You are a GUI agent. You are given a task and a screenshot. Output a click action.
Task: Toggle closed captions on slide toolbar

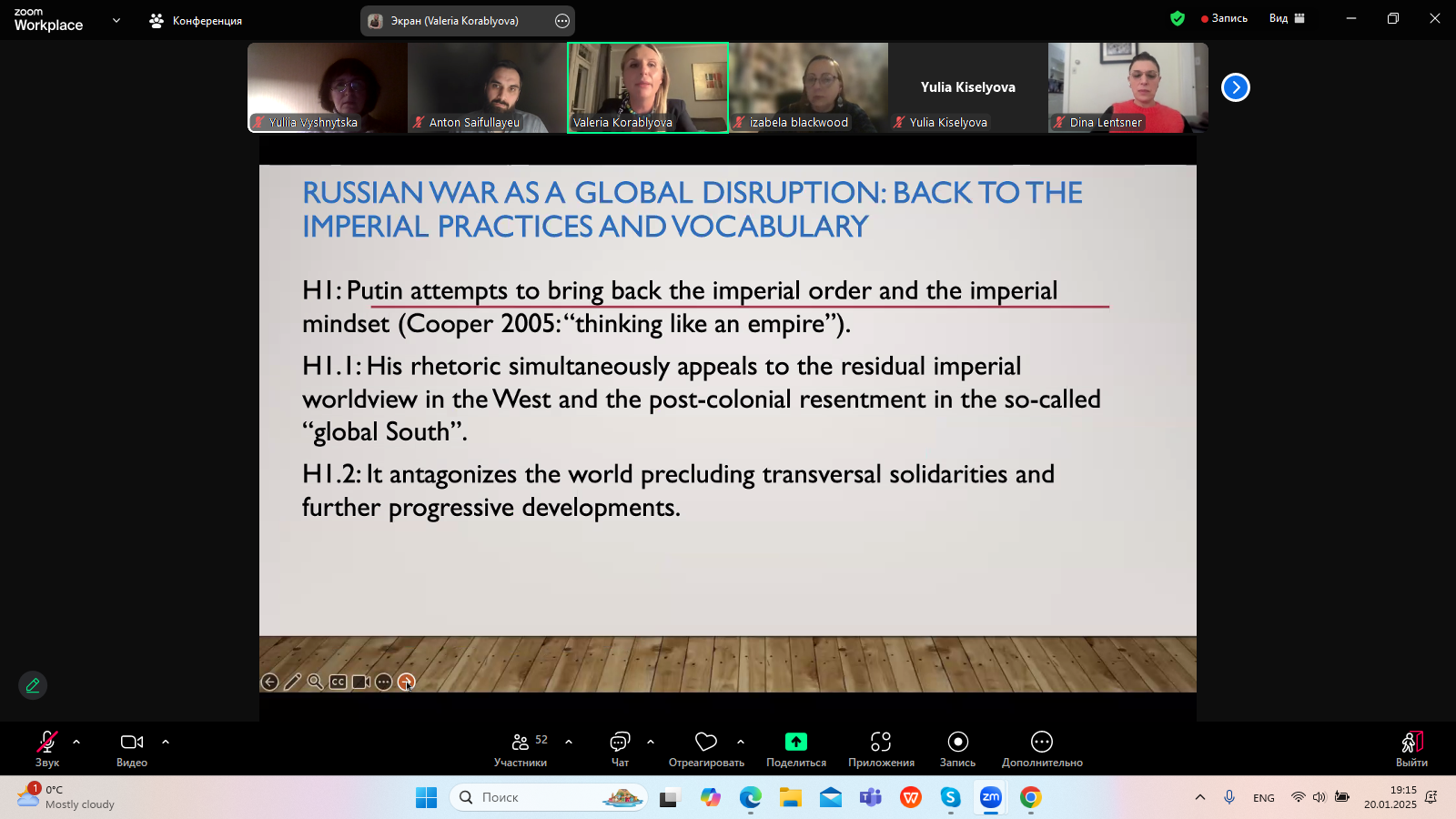pos(338,682)
